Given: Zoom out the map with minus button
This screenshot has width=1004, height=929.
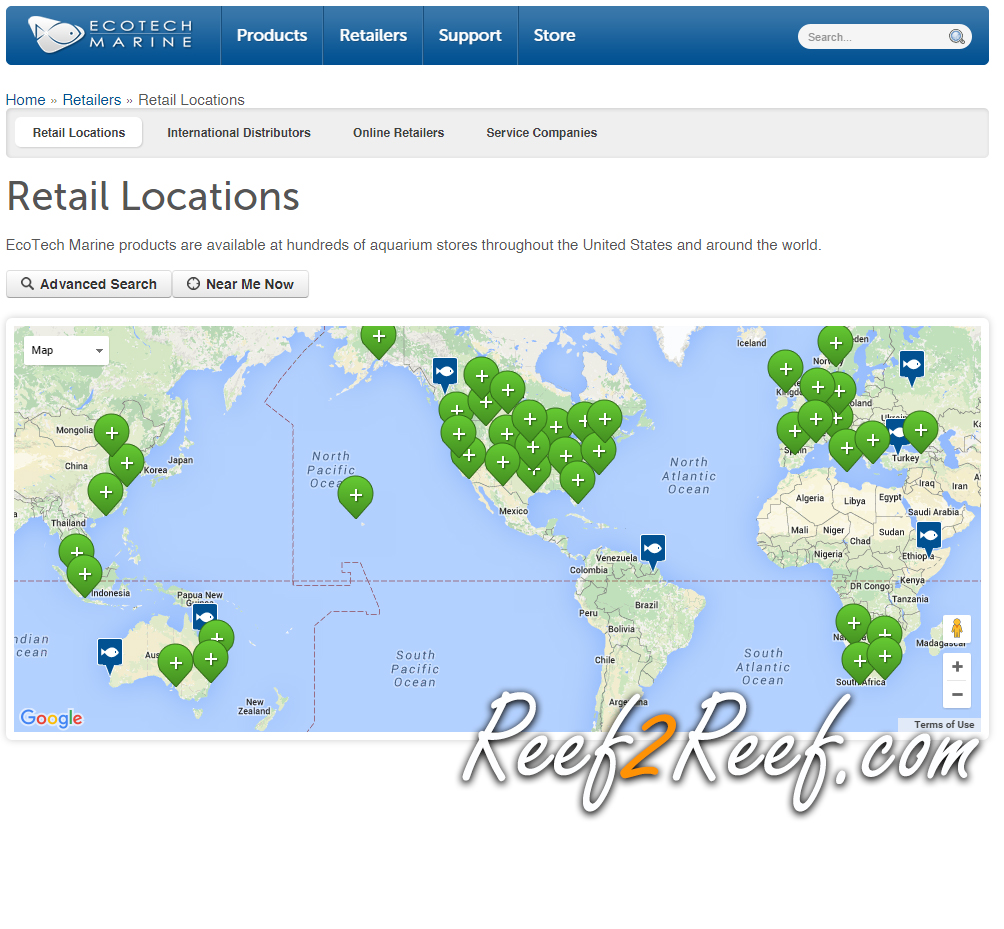Looking at the screenshot, I should tap(957, 695).
